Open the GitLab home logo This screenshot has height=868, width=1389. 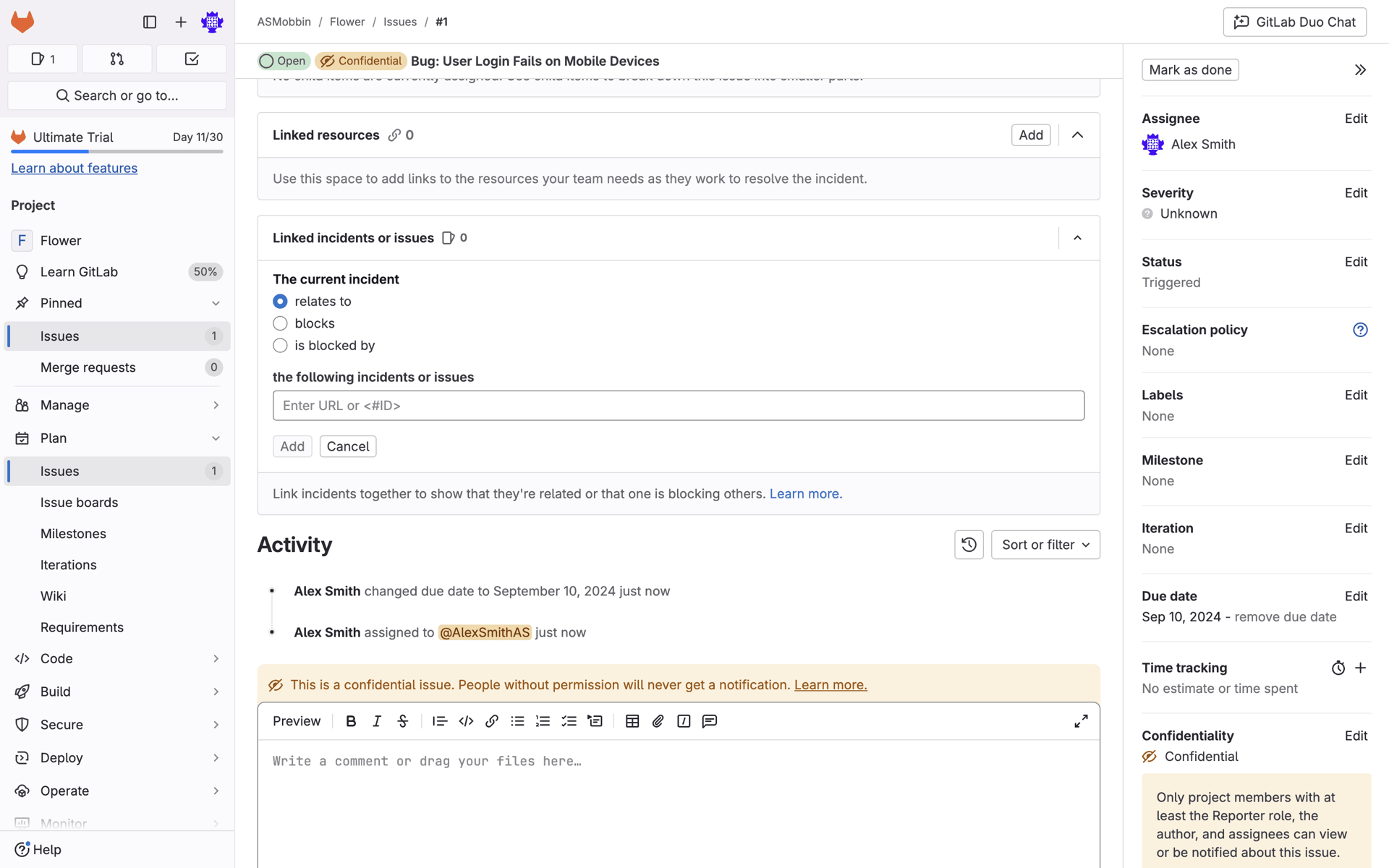[x=22, y=22]
